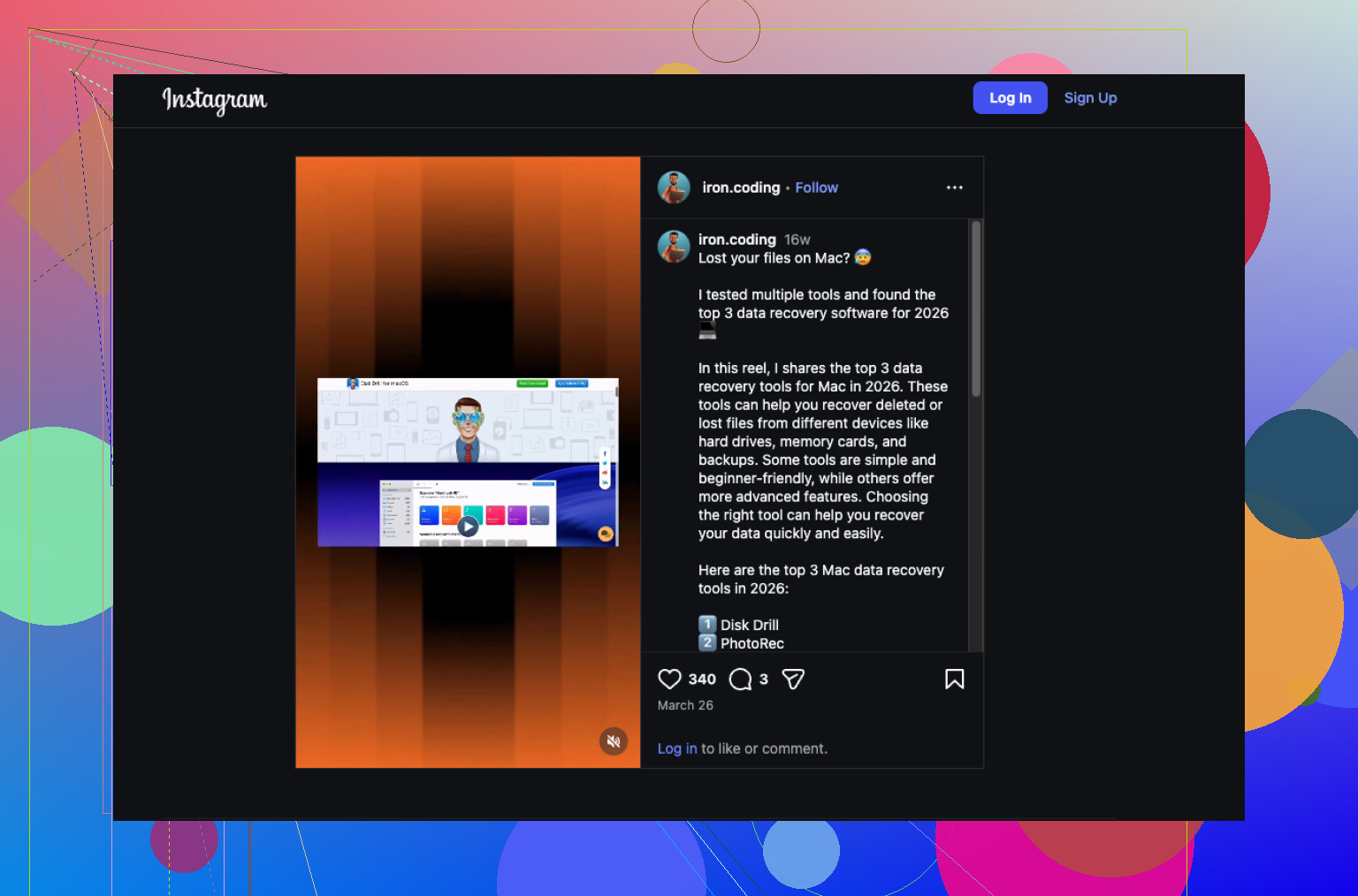
Task: Open iron.coding profile picture in post header
Action: pos(674,187)
